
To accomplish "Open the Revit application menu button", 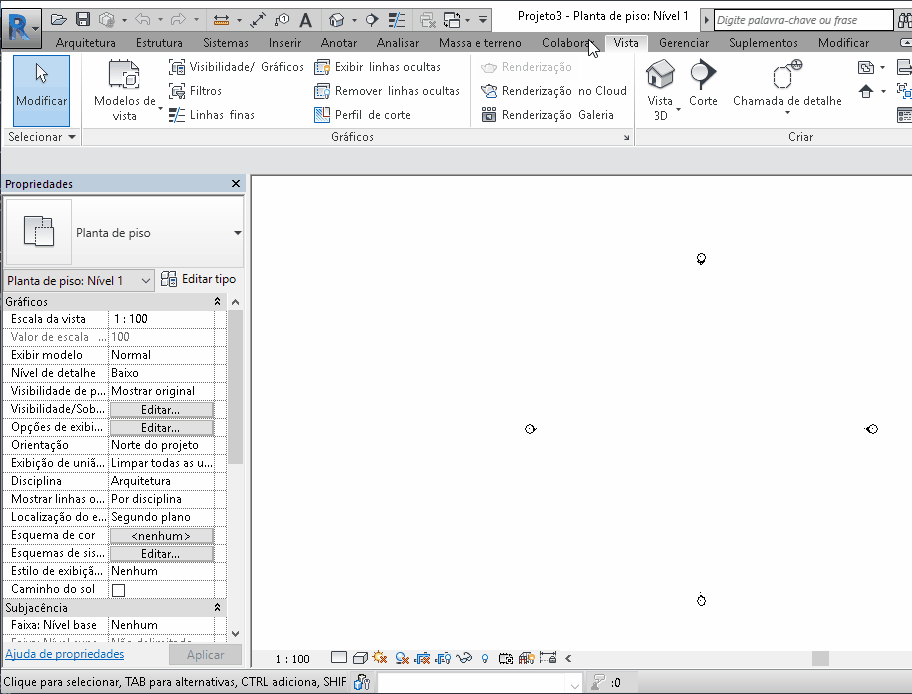I will click(x=21, y=27).
